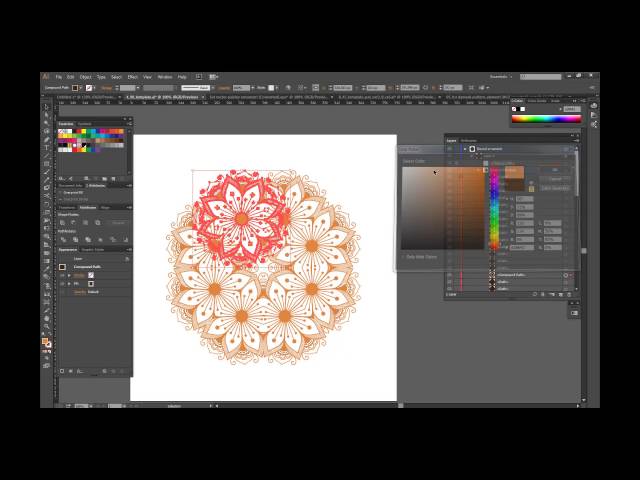
Task: Click OK in Color Picker dialog
Action: click(x=555, y=170)
